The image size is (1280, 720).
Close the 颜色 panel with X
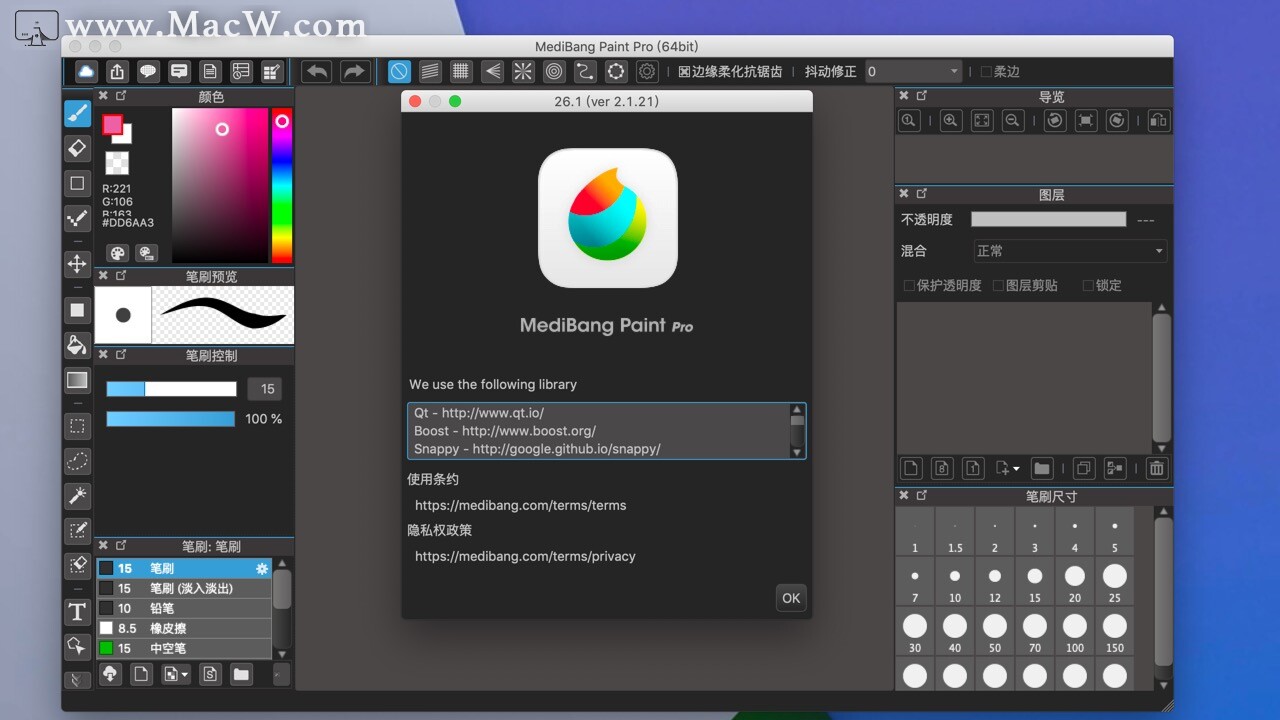click(102, 96)
